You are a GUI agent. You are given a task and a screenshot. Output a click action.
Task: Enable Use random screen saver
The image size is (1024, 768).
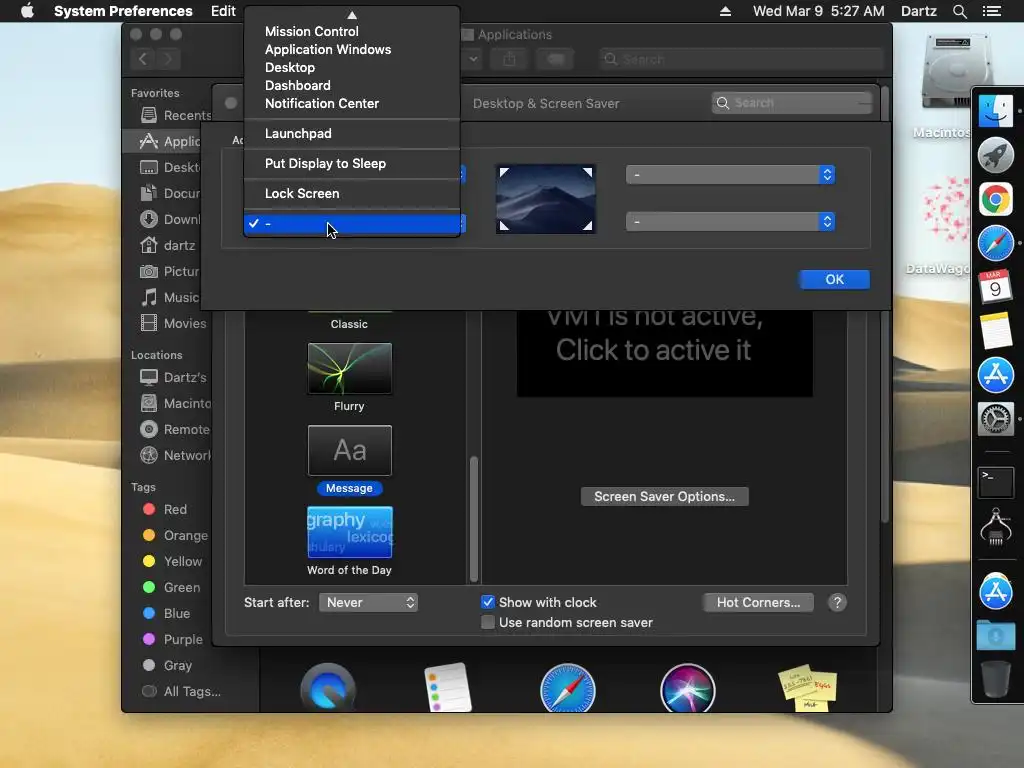click(488, 622)
